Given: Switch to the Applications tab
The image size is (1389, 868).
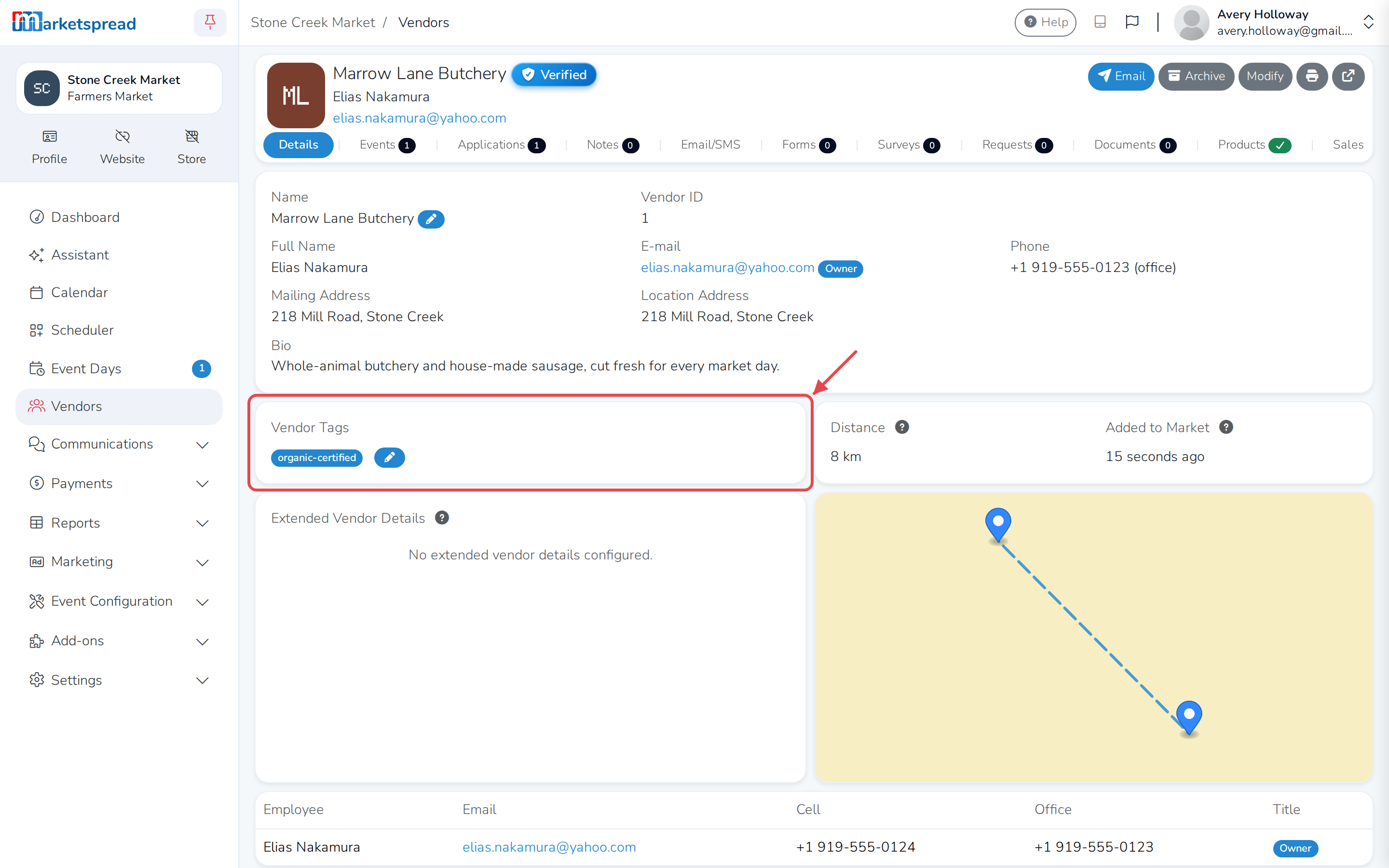Looking at the screenshot, I should tap(501, 145).
